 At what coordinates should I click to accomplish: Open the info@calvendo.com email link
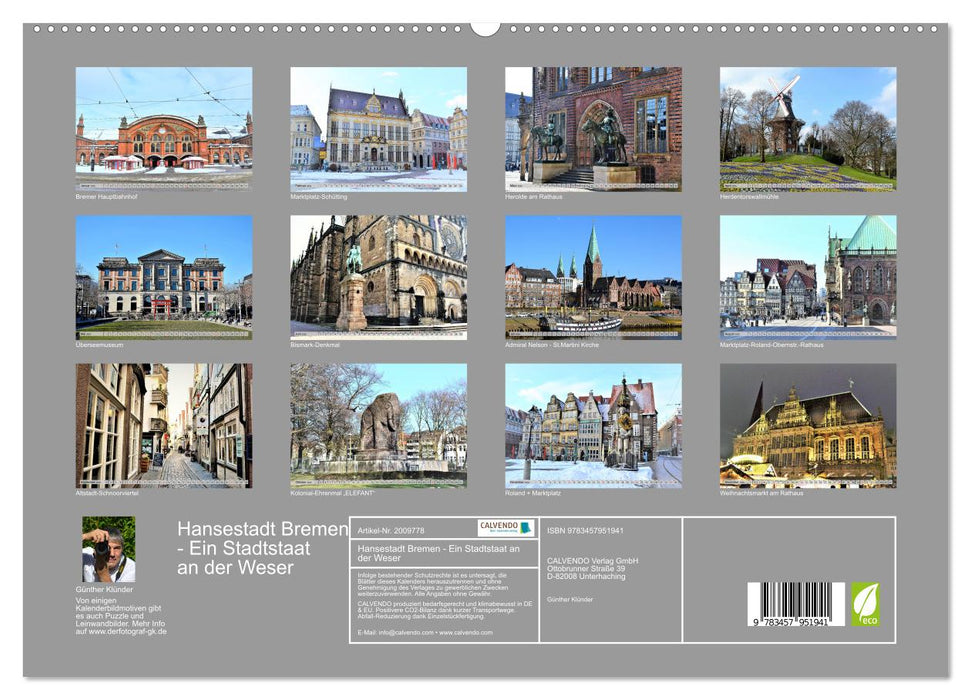click(404, 633)
